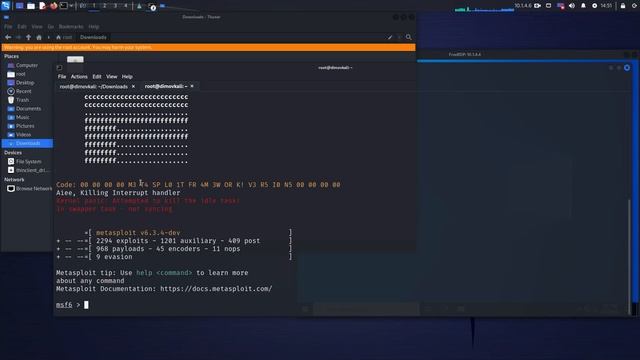The height and width of the screenshot is (360, 640).
Task: Switch to workspace 1
Action: click(94, 6)
